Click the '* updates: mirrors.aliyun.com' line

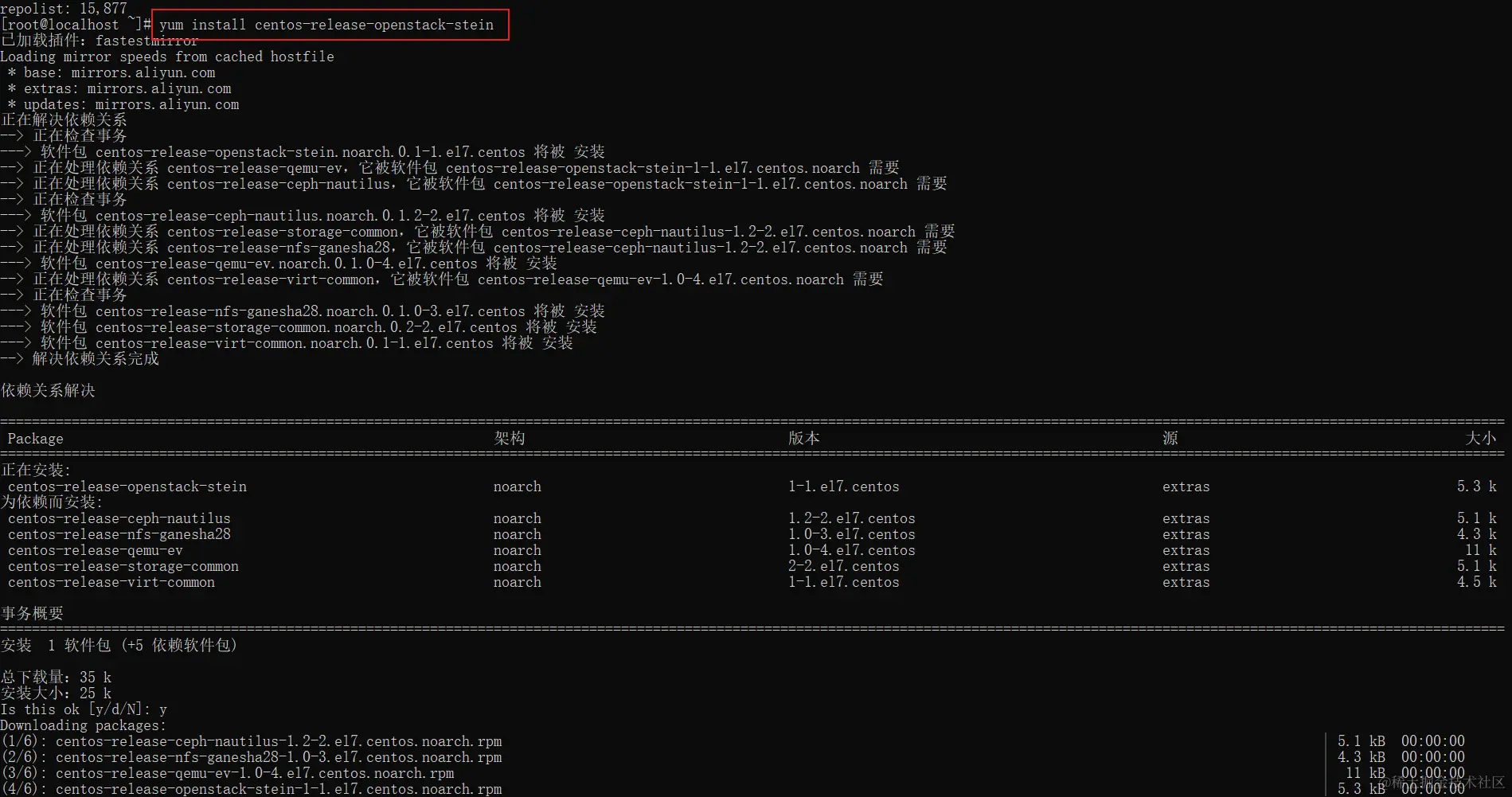pyautogui.click(x=123, y=104)
